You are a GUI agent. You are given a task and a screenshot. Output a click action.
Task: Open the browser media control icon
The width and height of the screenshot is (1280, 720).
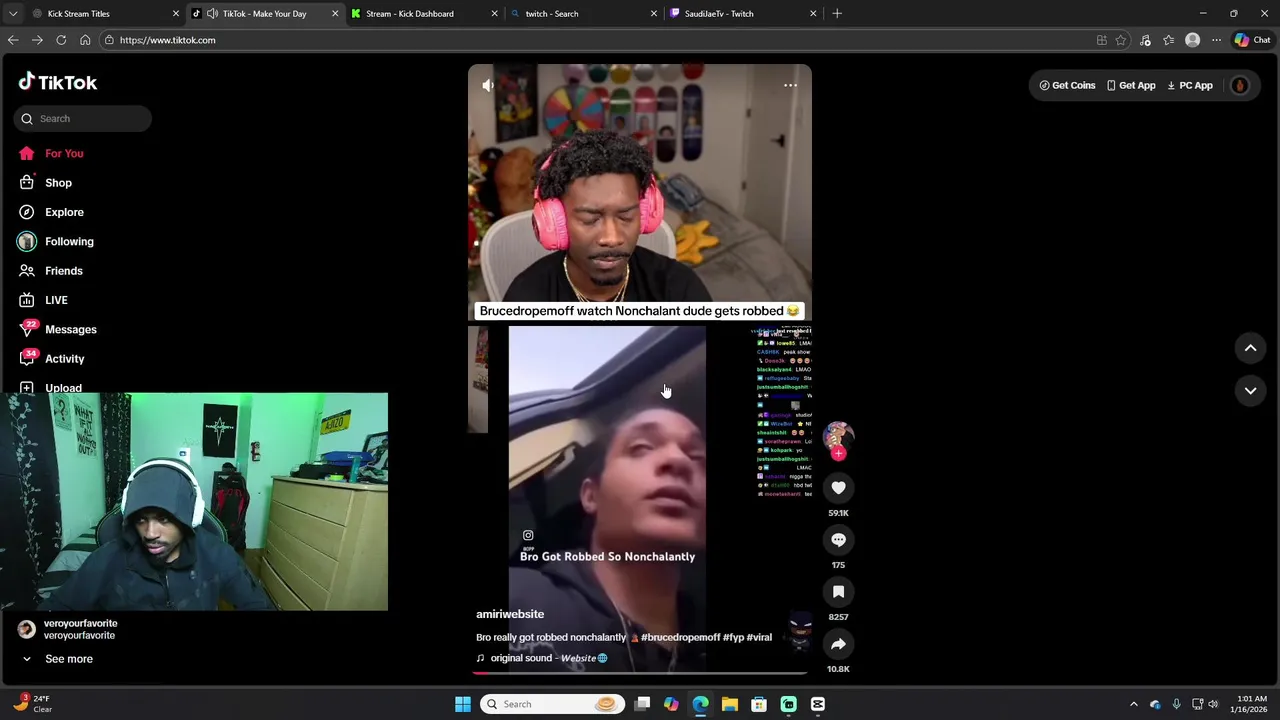click(x=1145, y=40)
